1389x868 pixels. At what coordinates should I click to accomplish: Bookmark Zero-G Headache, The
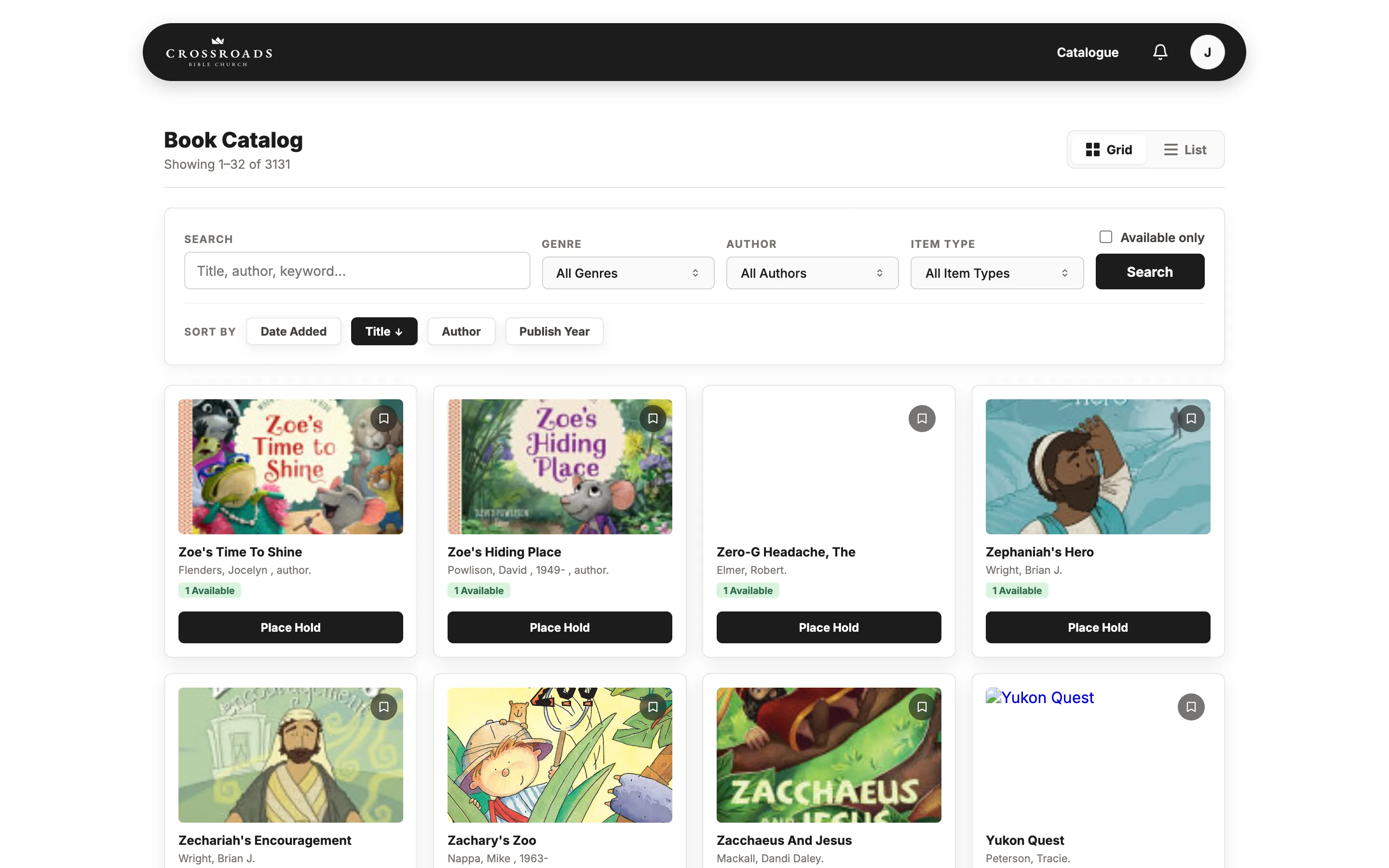click(922, 419)
